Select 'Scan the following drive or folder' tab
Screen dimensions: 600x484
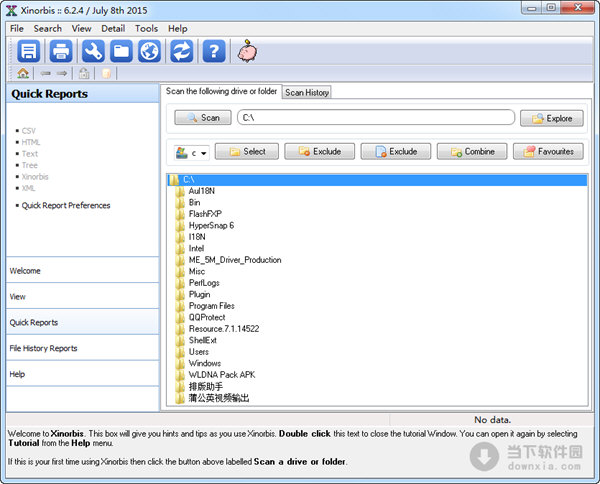[221, 91]
